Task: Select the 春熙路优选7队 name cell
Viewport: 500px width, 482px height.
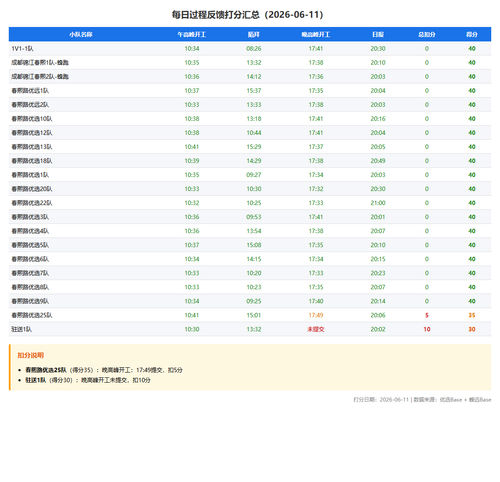Action: [x=30, y=273]
